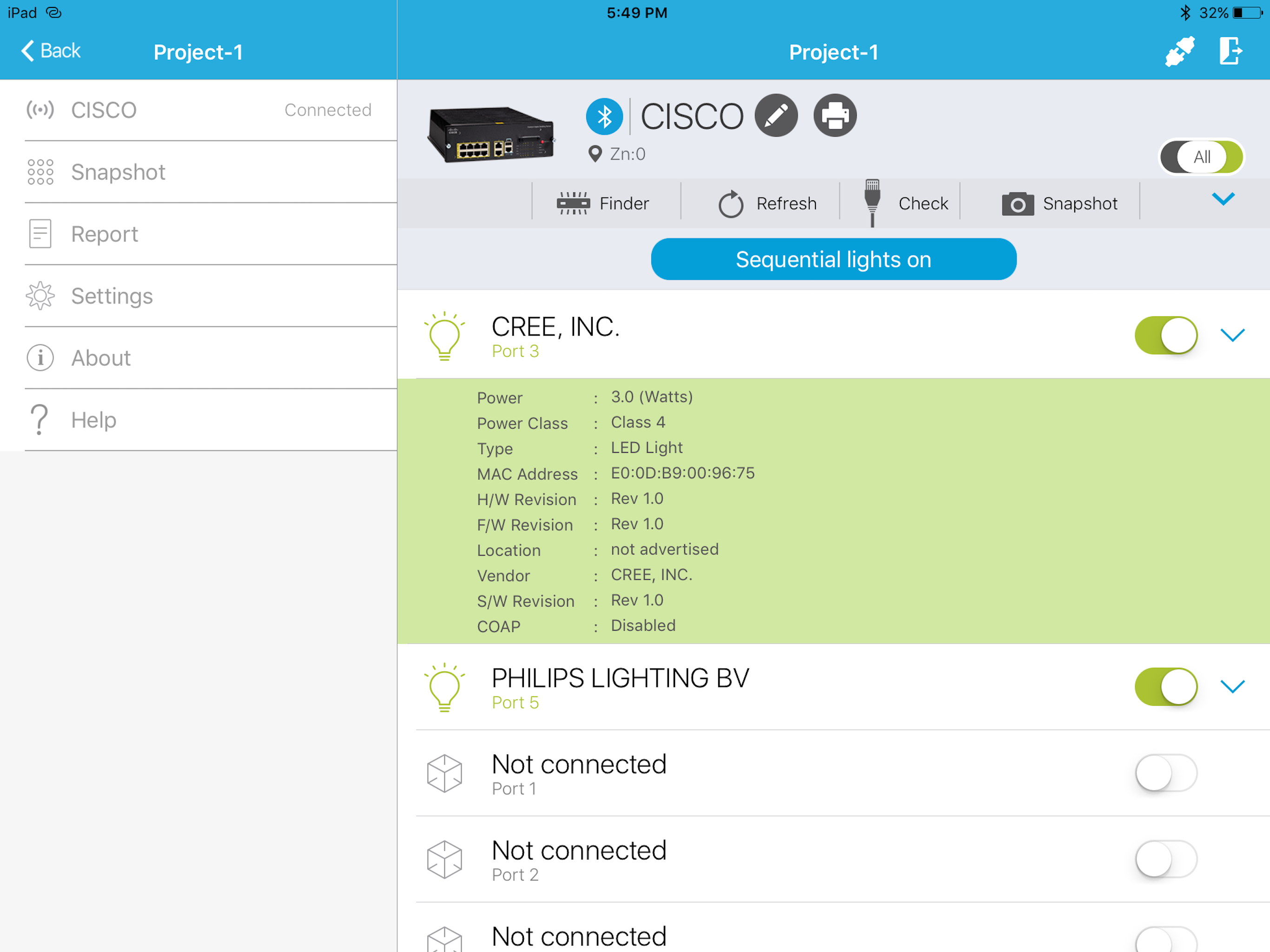Open Settings in the sidebar
The width and height of the screenshot is (1270, 952).
112,296
